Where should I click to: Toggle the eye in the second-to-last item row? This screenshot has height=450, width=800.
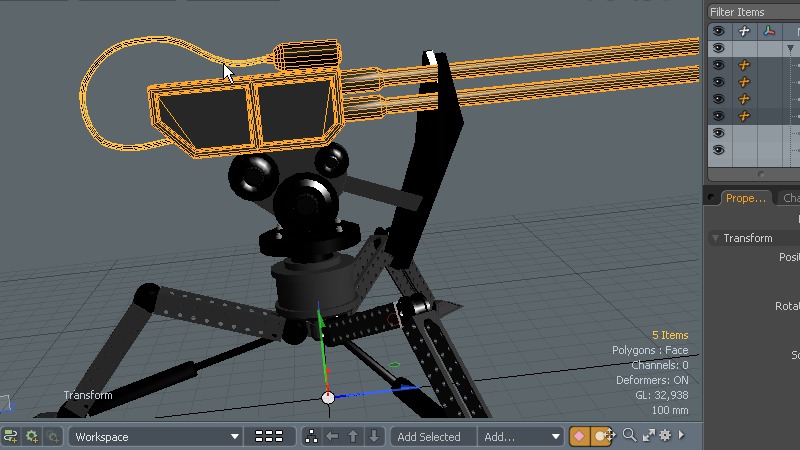pos(718,133)
